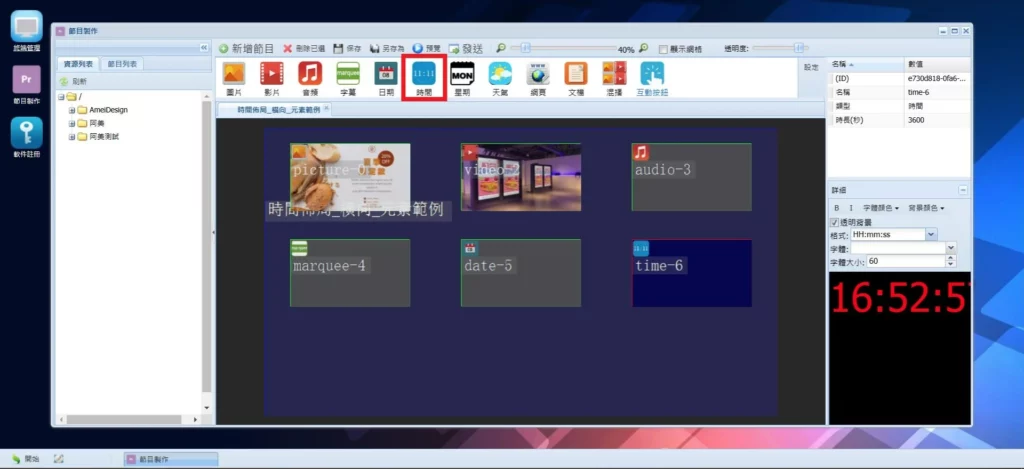Image resolution: width=1024 pixels, height=469 pixels.
Task: Pick the 星期 weekday element icon
Action: [461, 76]
